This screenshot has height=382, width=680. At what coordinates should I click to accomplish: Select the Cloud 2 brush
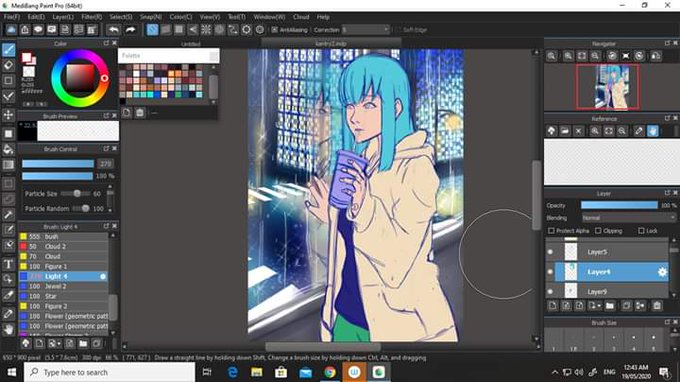click(63, 246)
